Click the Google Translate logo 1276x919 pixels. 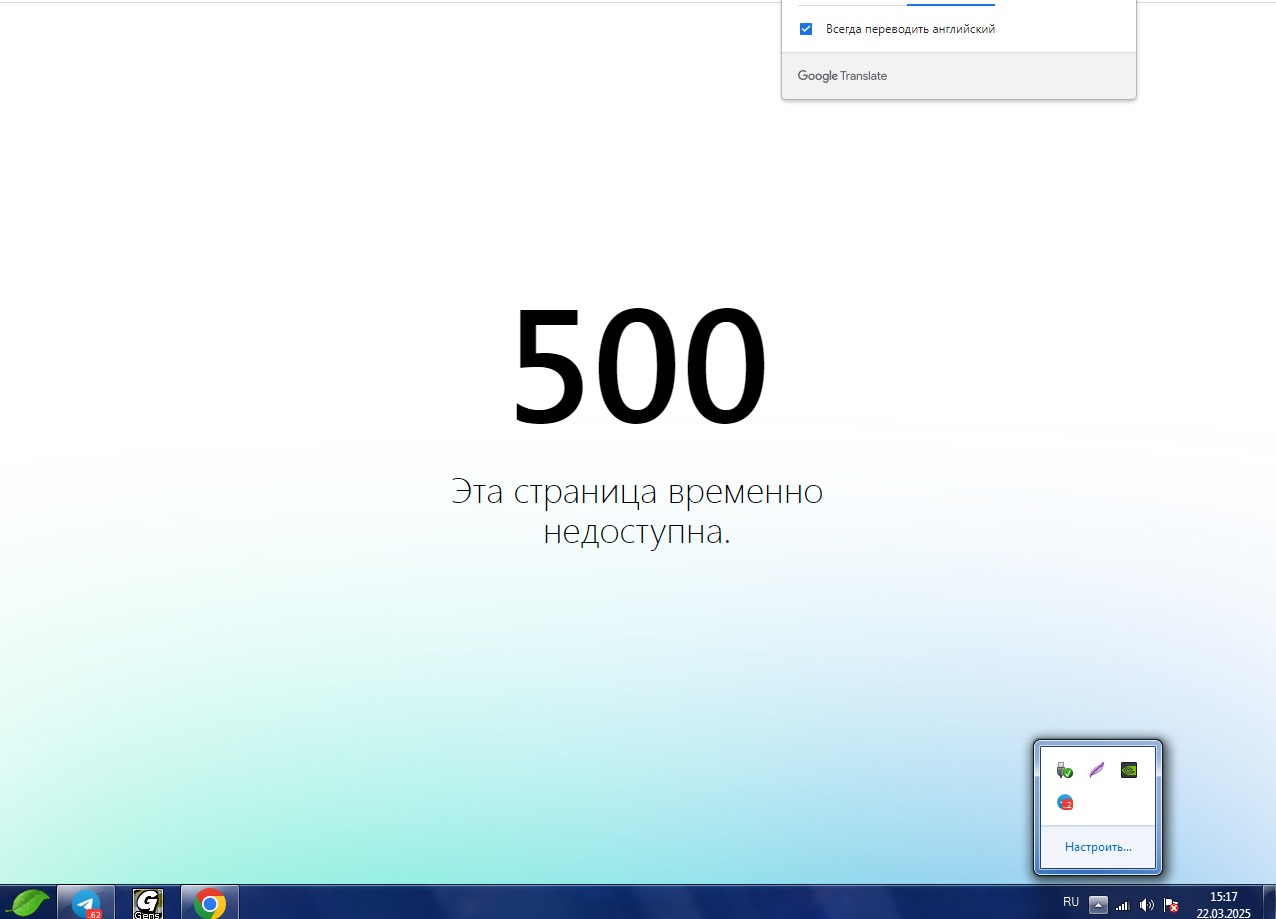click(842, 76)
